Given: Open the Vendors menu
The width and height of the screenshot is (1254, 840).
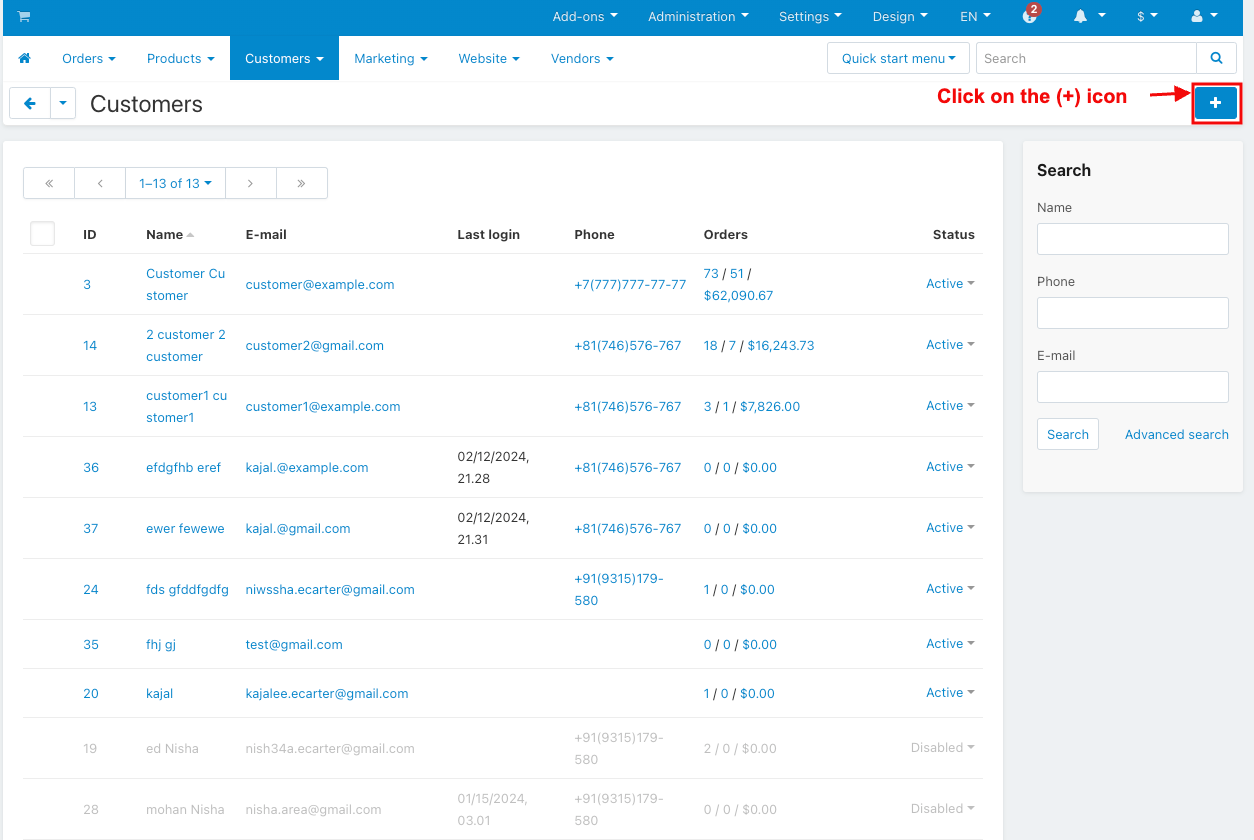Looking at the screenshot, I should point(582,58).
